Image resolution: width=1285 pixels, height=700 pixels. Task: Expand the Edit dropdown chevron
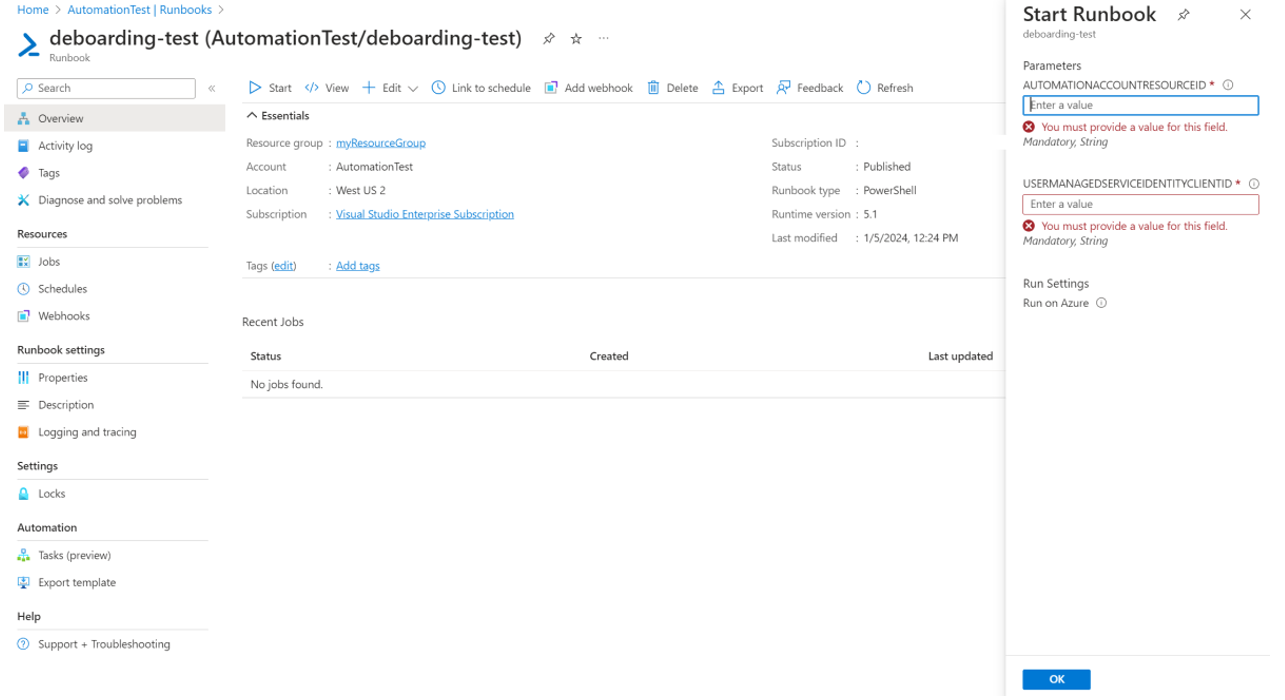click(413, 88)
